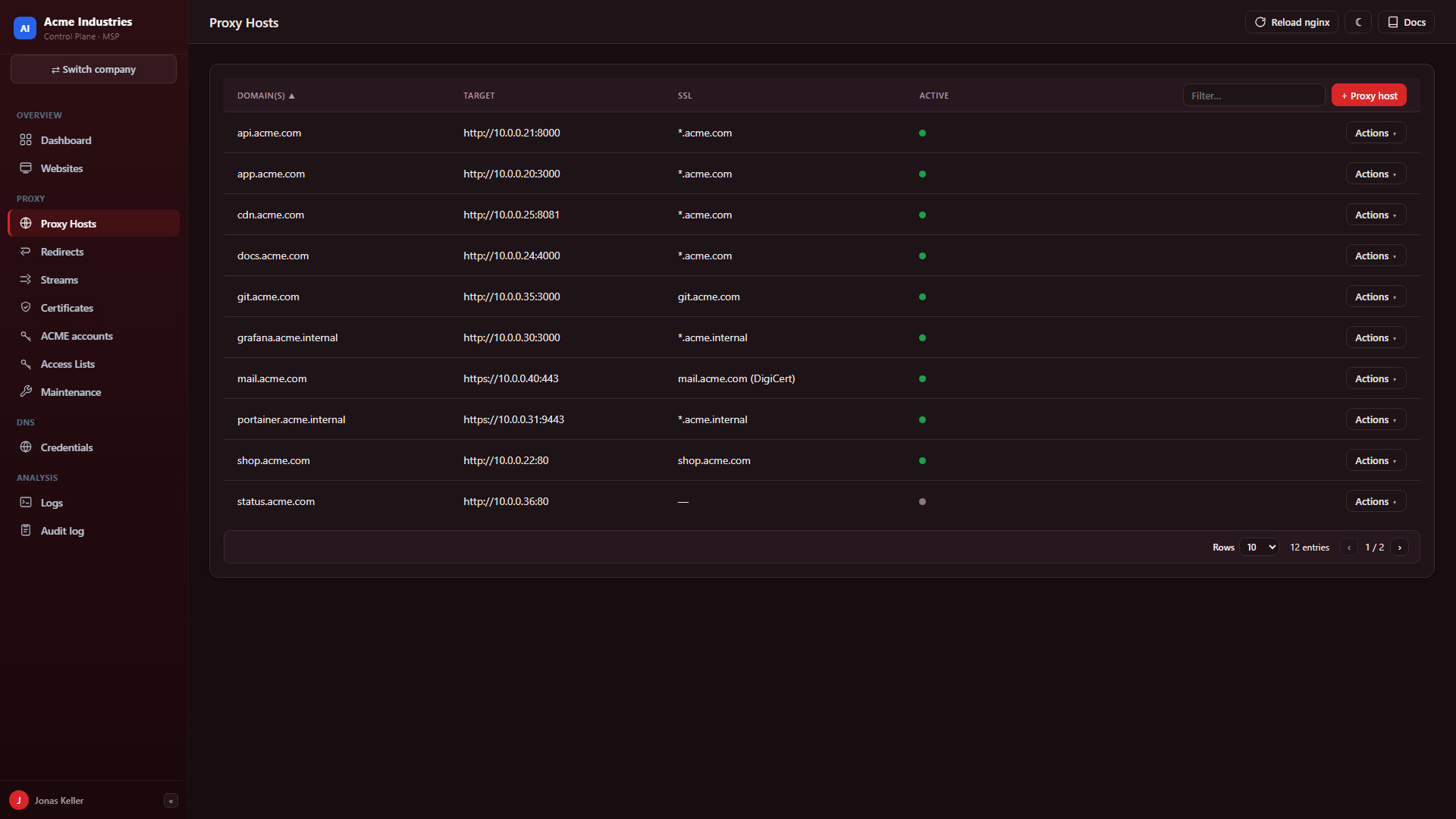Click the Proxy Hosts globe icon
The image size is (1456, 819).
point(26,224)
